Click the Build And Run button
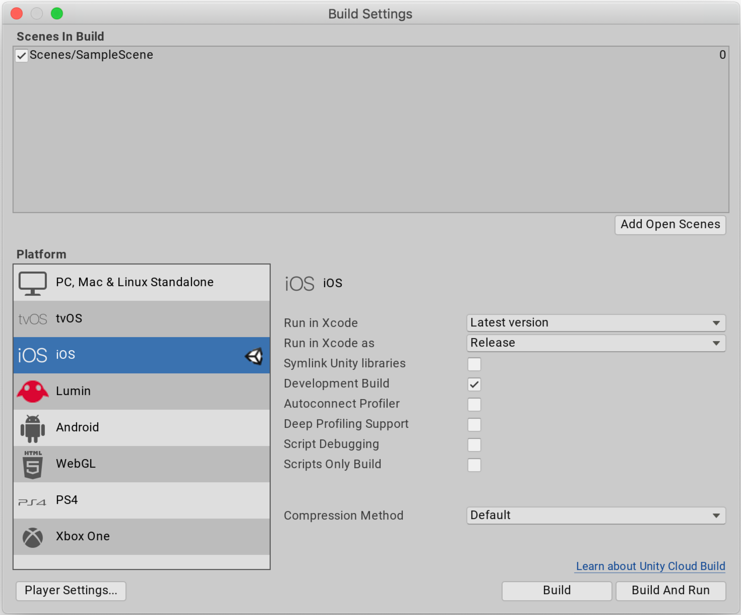The image size is (741, 615). (x=671, y=591)
